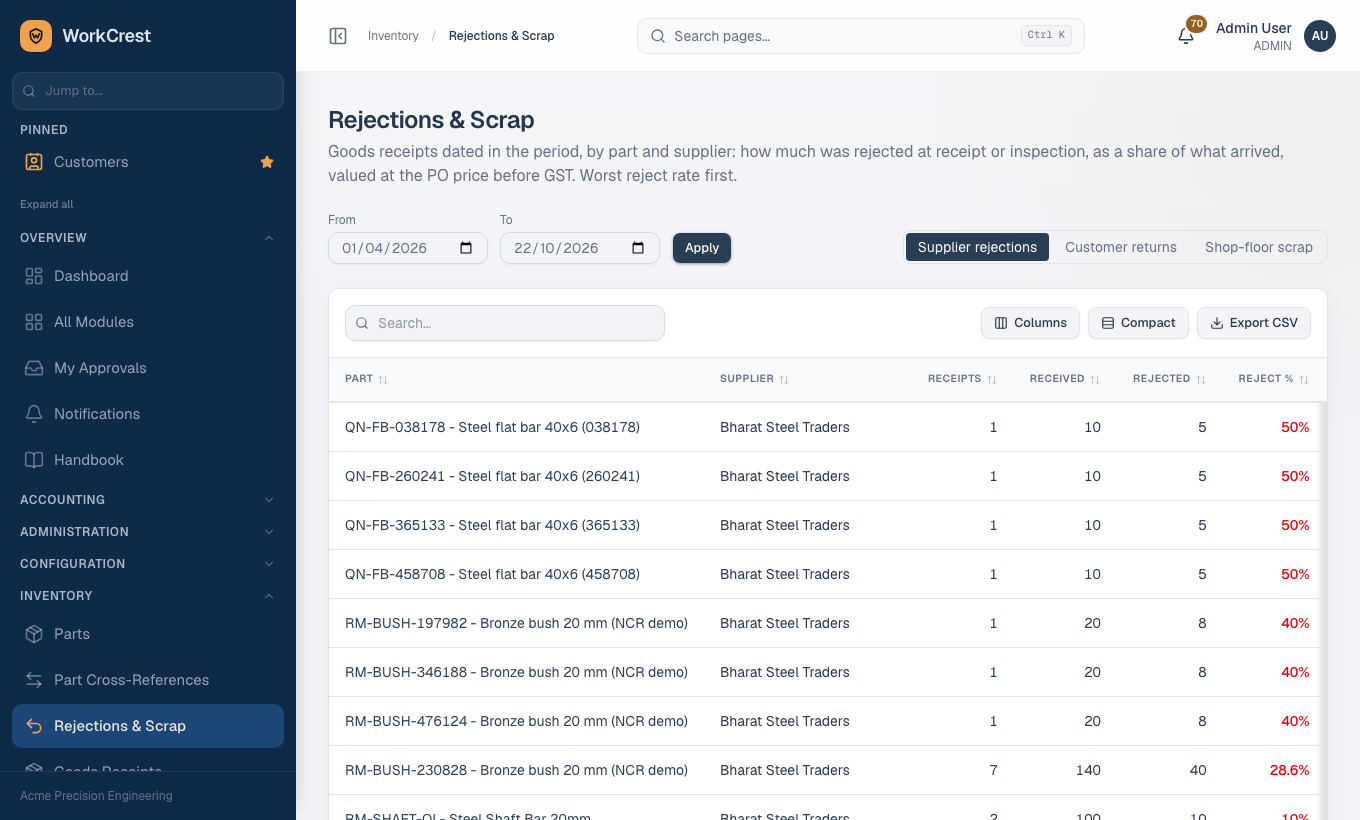
Task: Expand the Configuration section
Action: (148, 564)
